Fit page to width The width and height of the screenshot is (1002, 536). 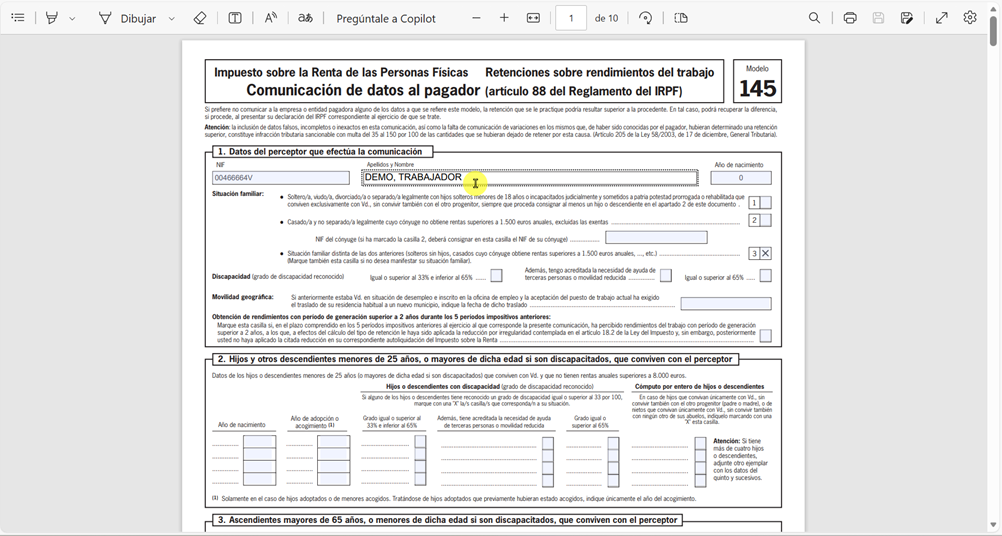pos(533,18)
